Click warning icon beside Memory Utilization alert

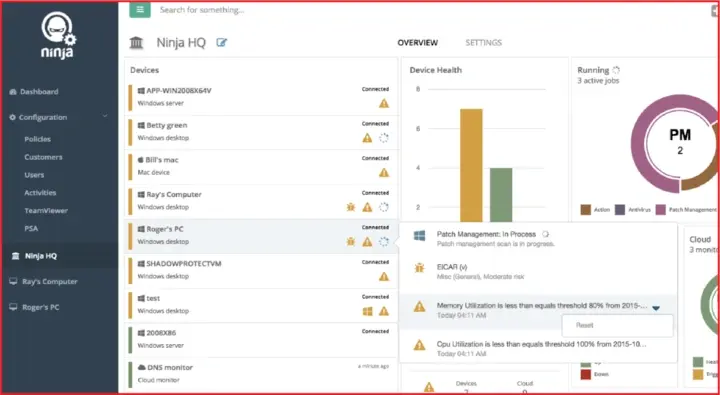click(419, 306)
